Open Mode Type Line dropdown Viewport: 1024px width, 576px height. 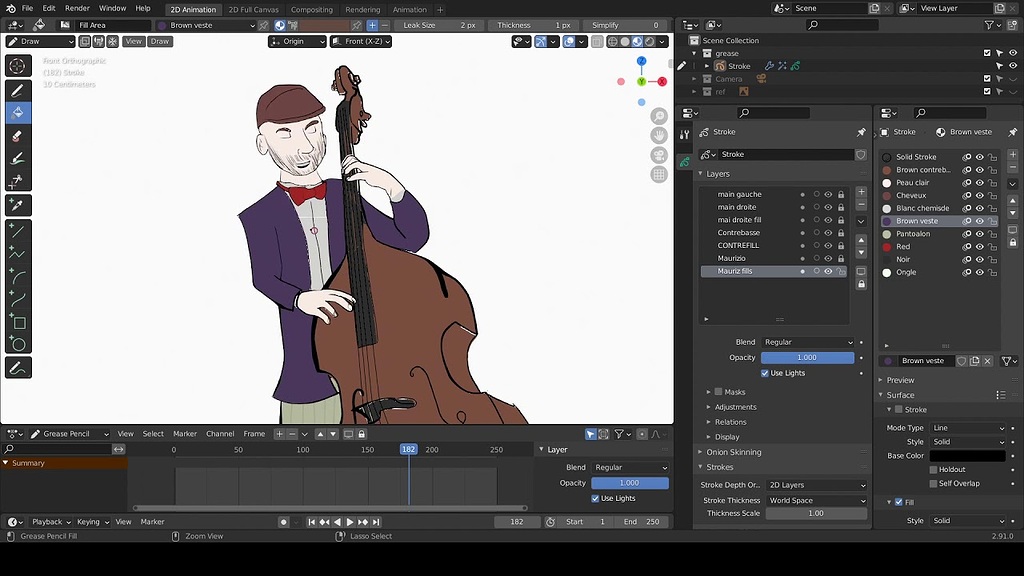tap(968, 428)
